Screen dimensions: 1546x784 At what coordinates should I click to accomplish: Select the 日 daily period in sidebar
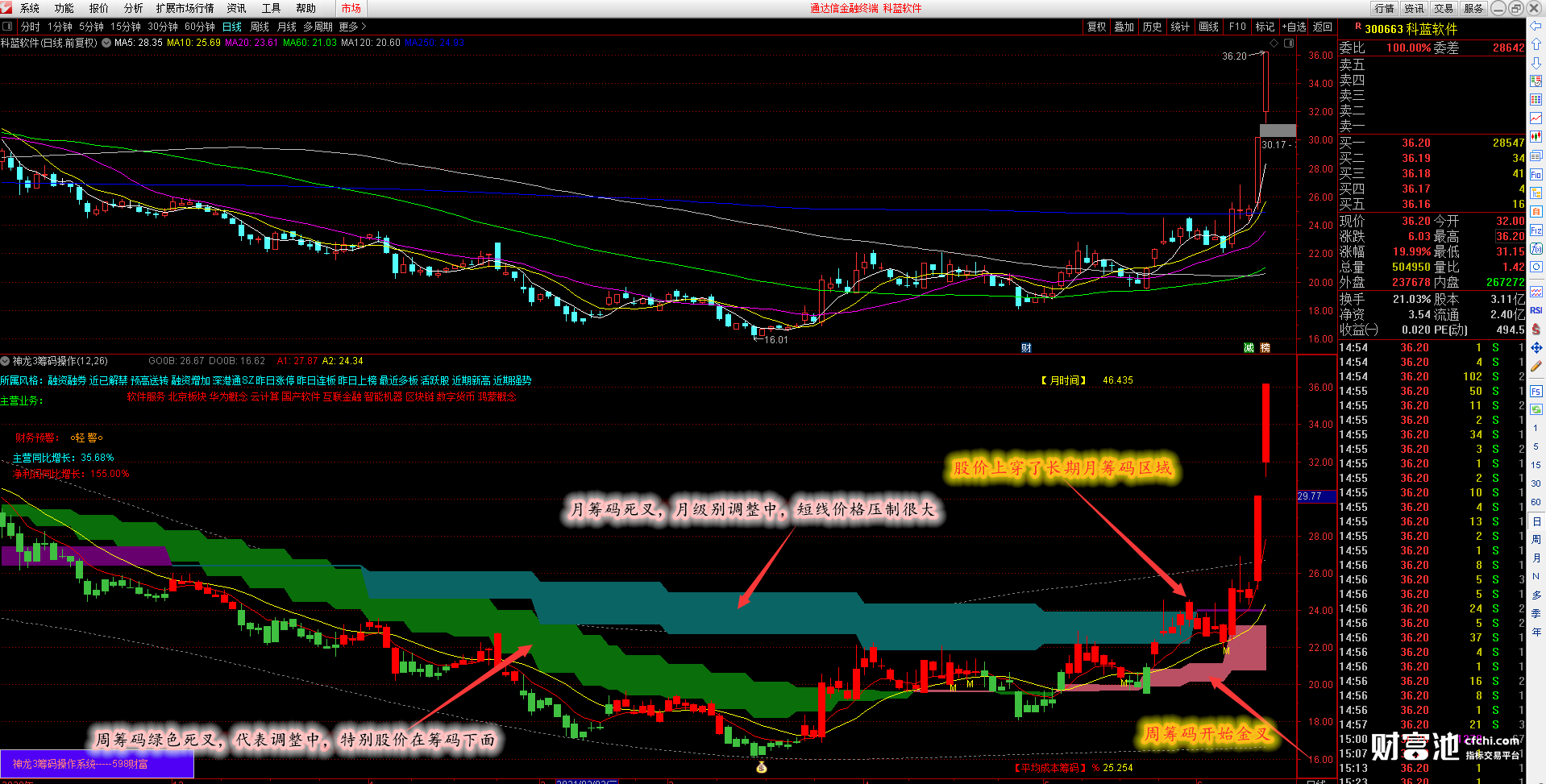coord(1536,521)
